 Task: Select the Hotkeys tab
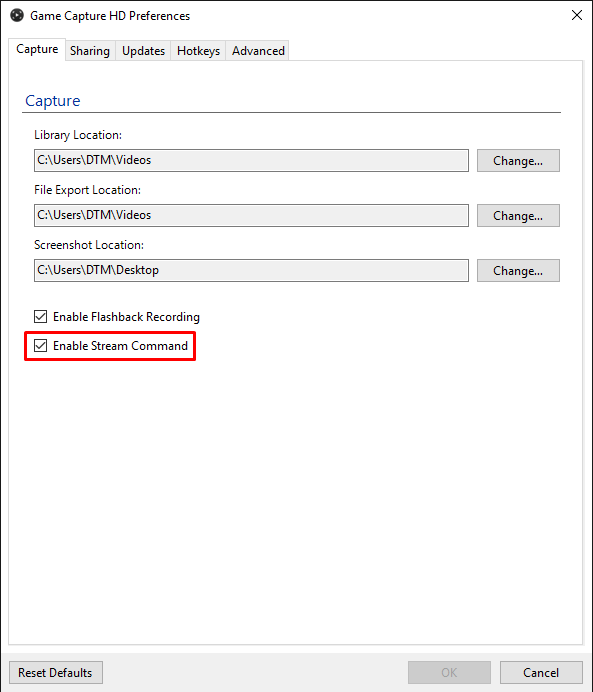(198, 51)
